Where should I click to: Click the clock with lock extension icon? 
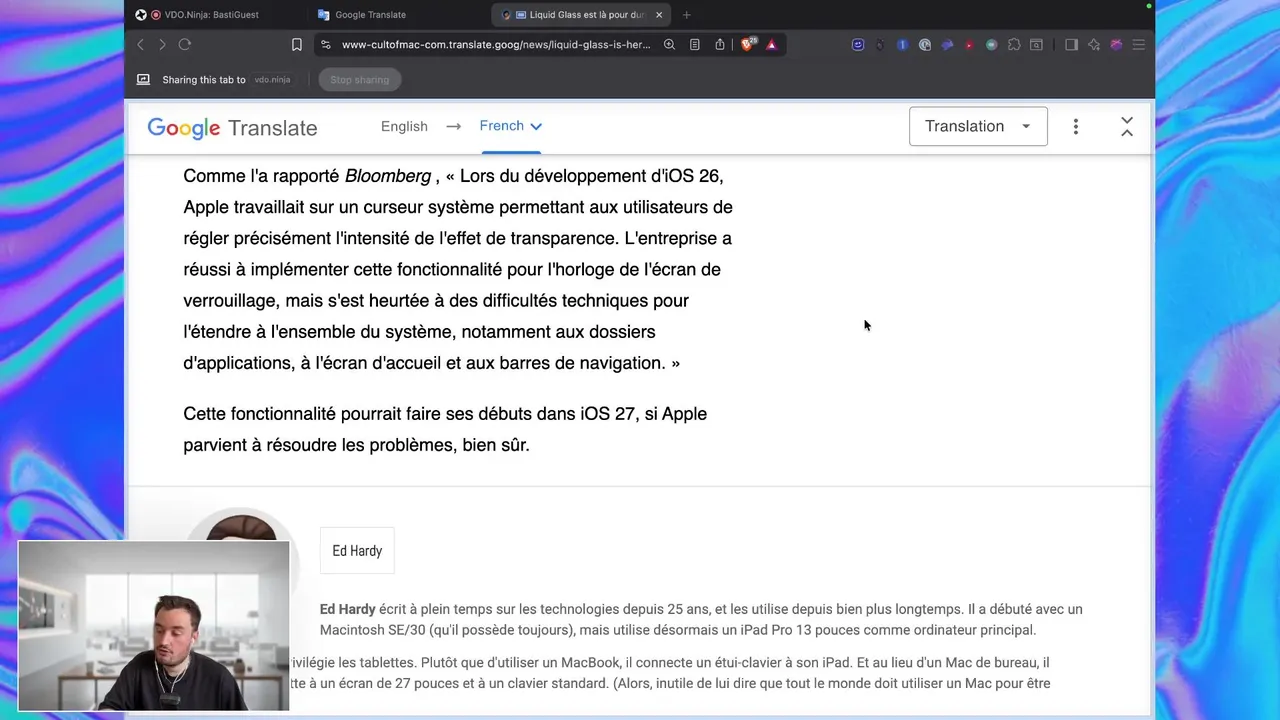click(925, 45)
